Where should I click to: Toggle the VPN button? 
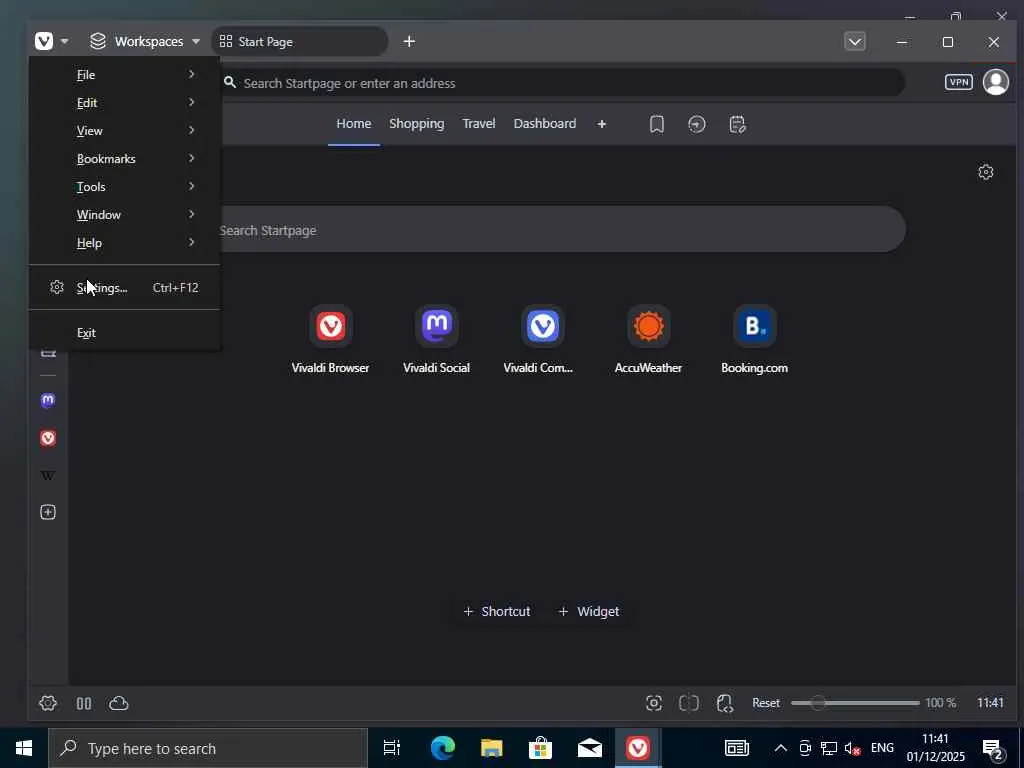coord(958,82)
